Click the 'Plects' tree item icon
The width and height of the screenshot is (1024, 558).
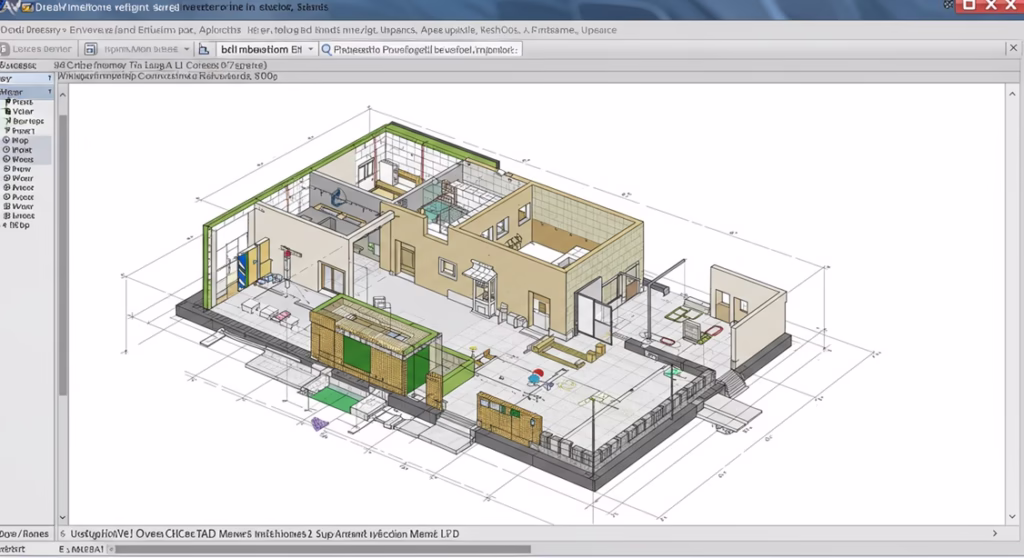pos(7,102)
